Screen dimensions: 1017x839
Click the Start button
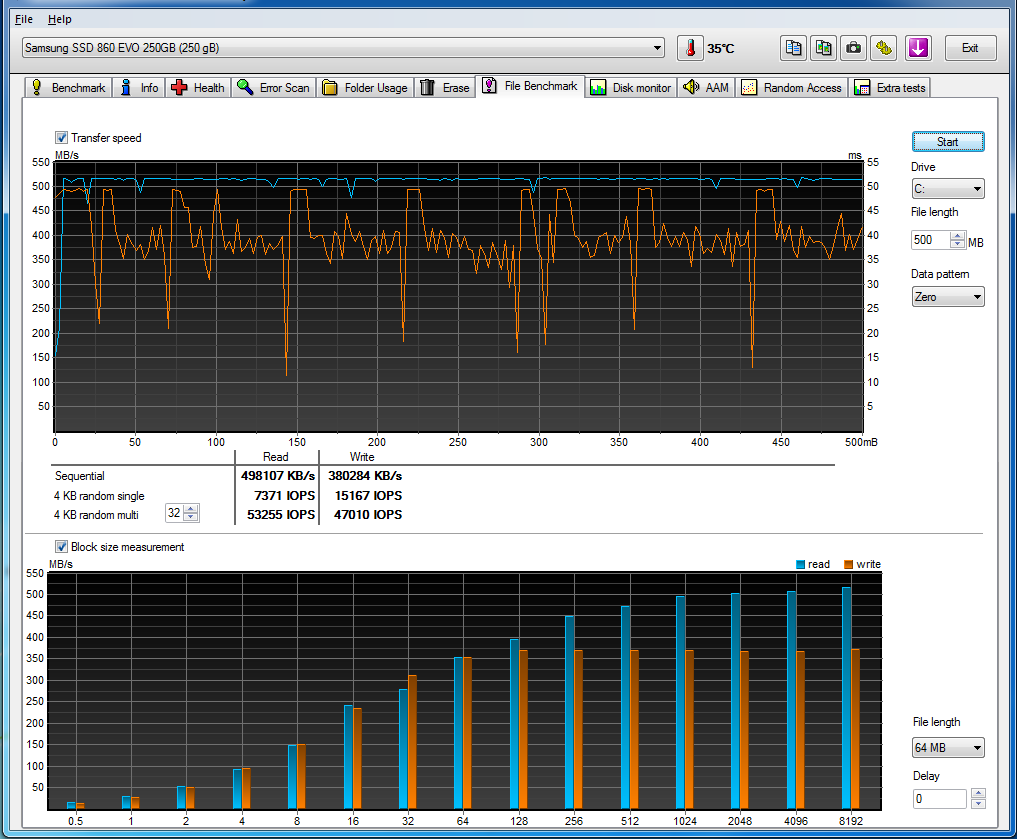pos(948,141)
